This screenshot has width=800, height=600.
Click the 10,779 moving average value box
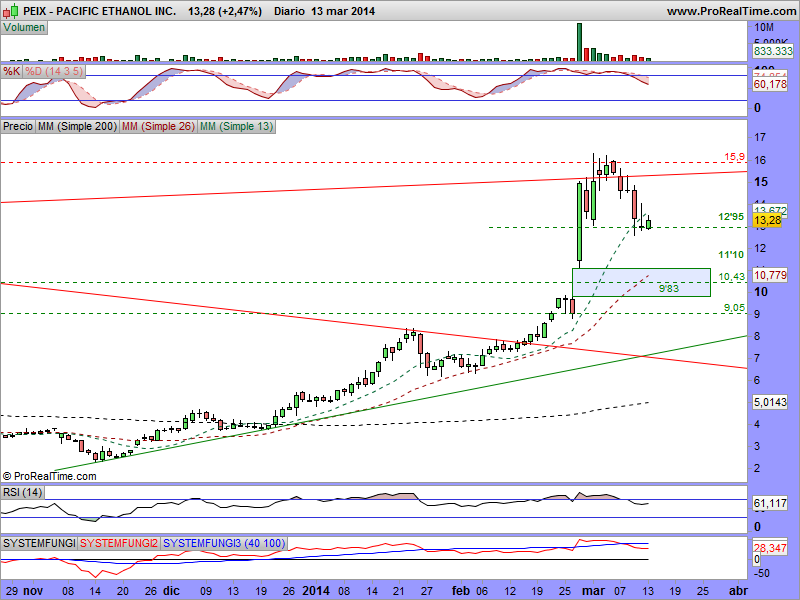click(770, 275)
